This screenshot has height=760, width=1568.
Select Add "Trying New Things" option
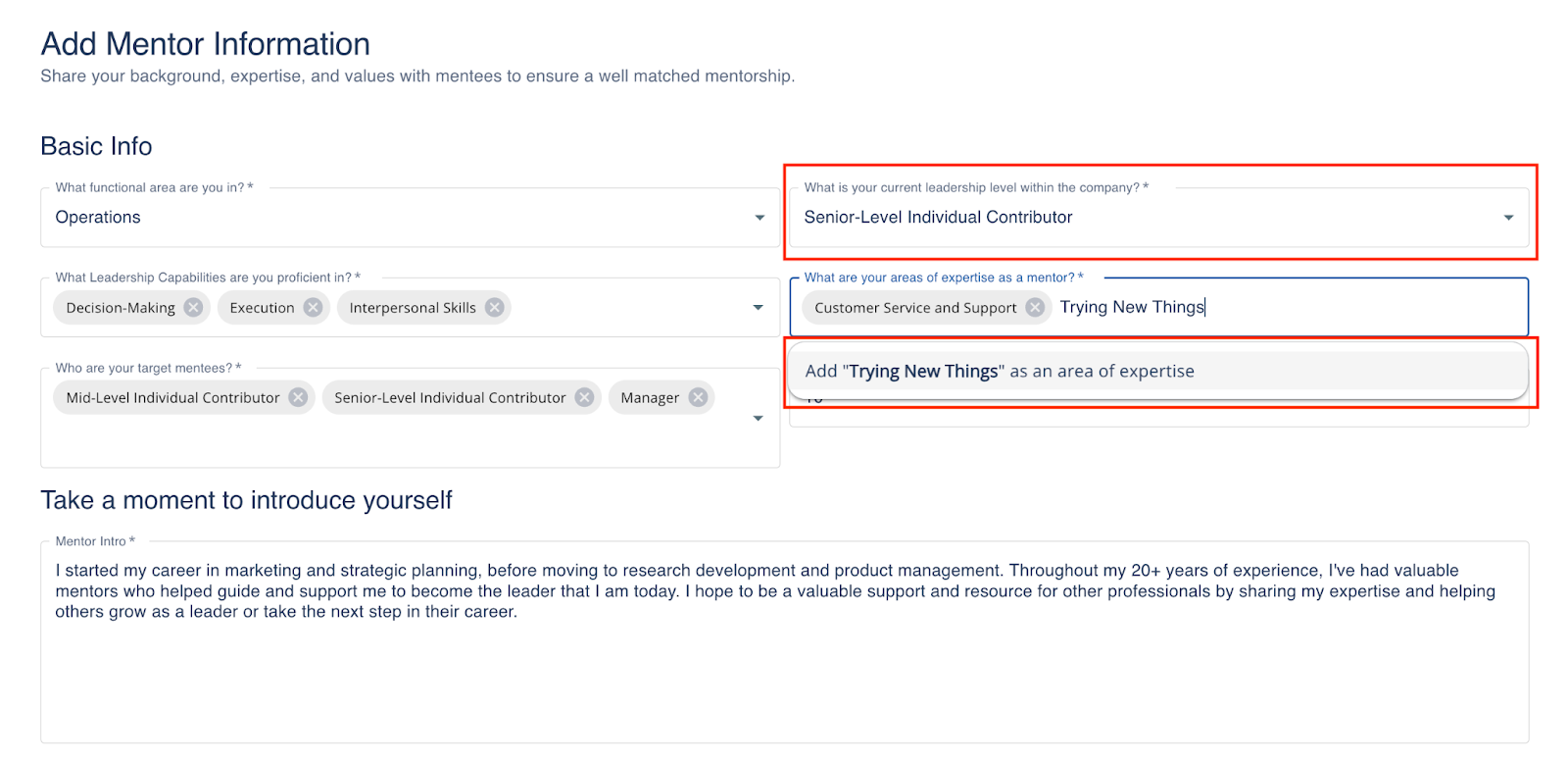[1000, 372]
